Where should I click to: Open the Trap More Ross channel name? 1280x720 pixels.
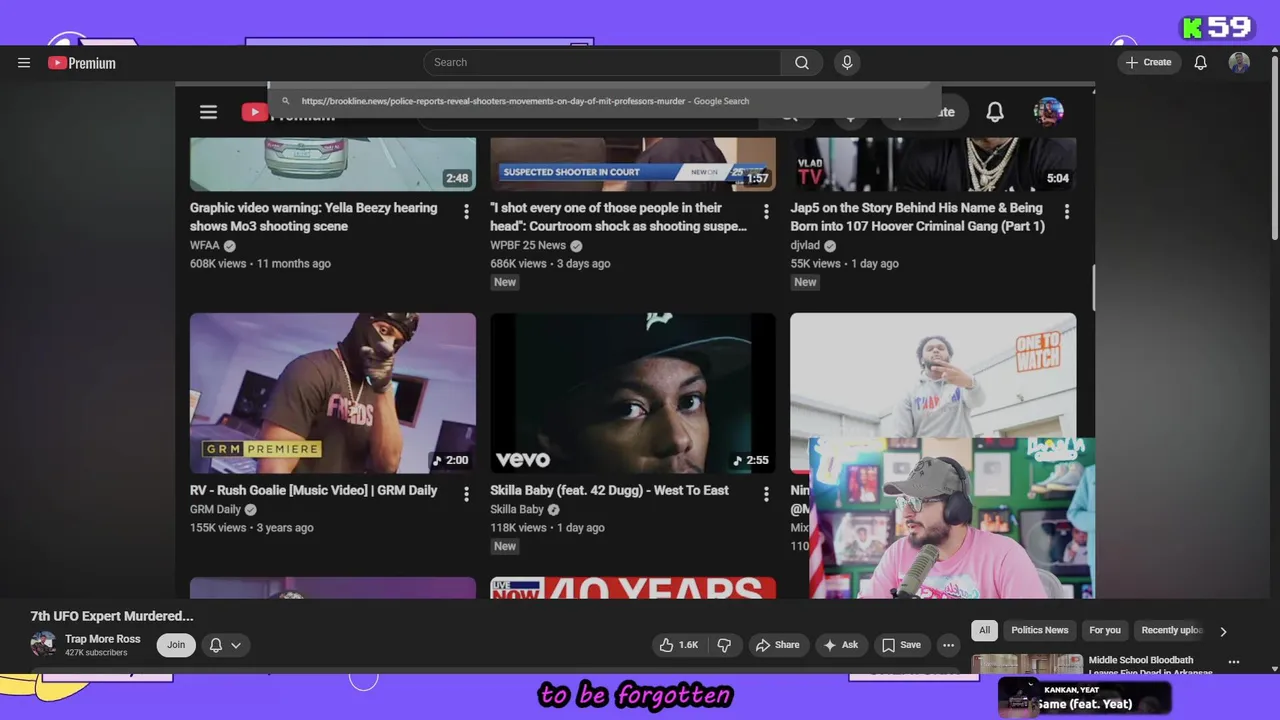click(x=103, y=639)
